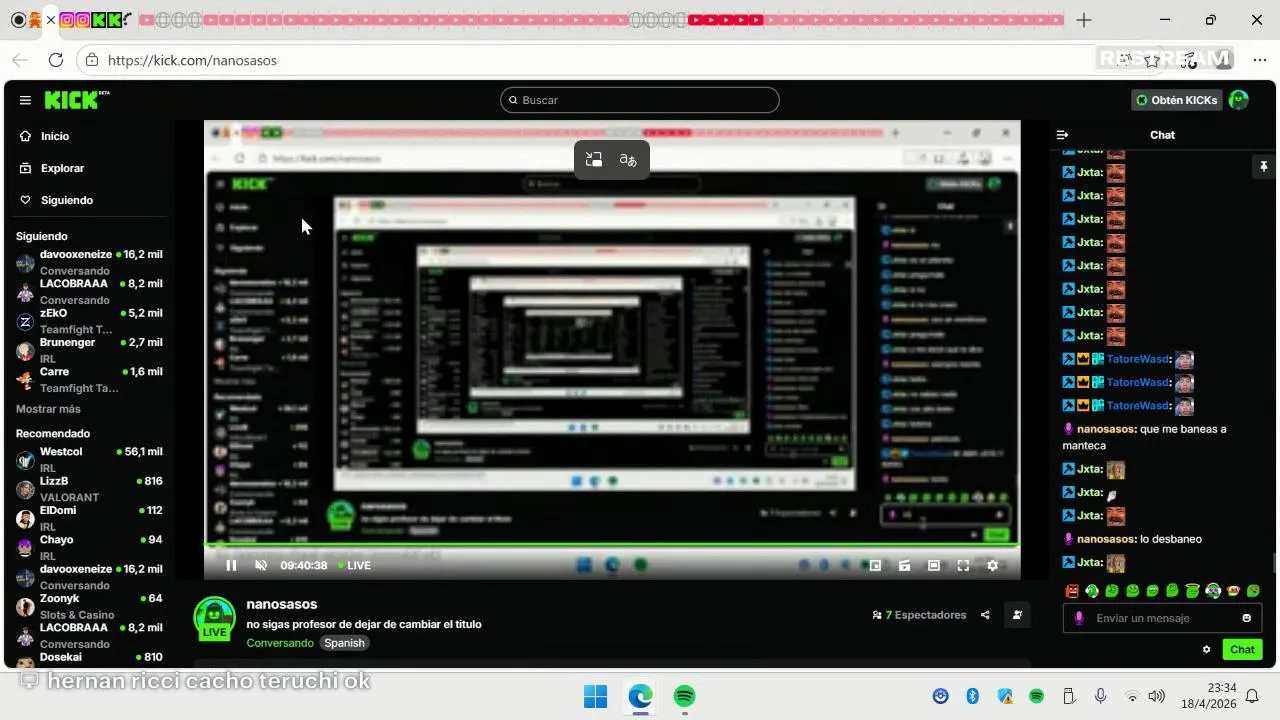Jump to LIVE indicator in player
1280x720 pixels.
click(354, 565)
